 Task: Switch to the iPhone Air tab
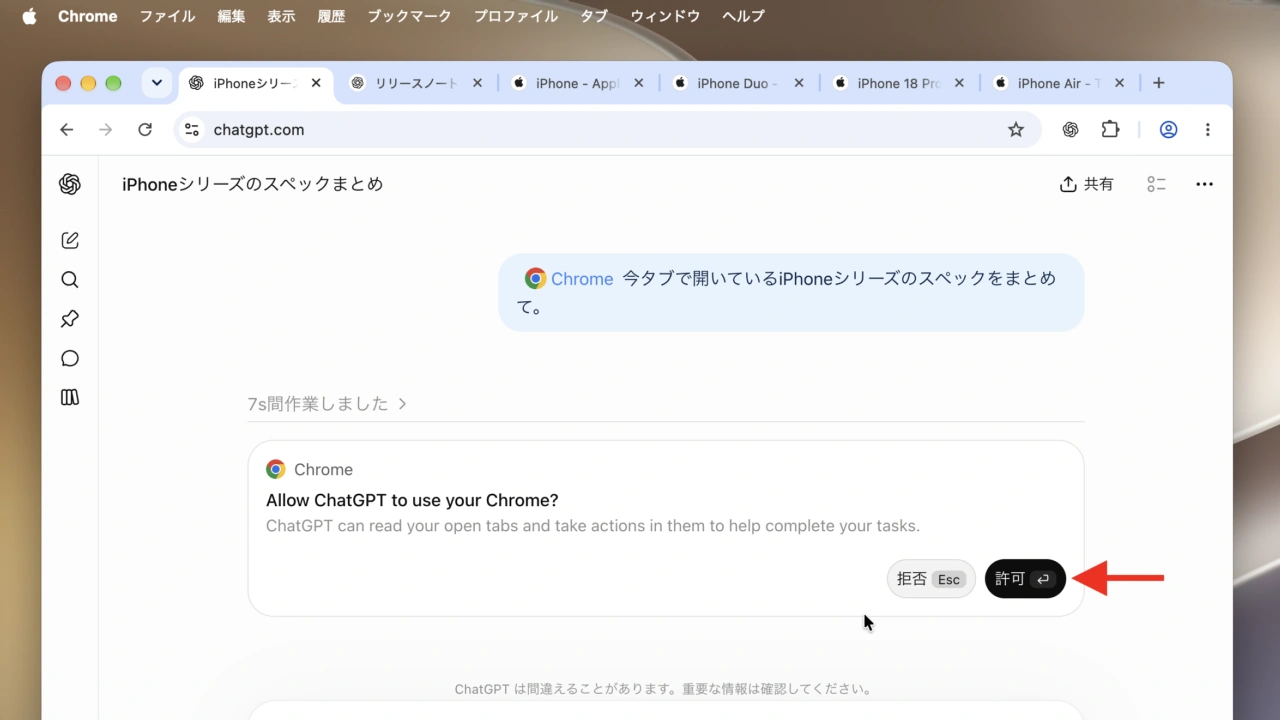click(1060, 83)
